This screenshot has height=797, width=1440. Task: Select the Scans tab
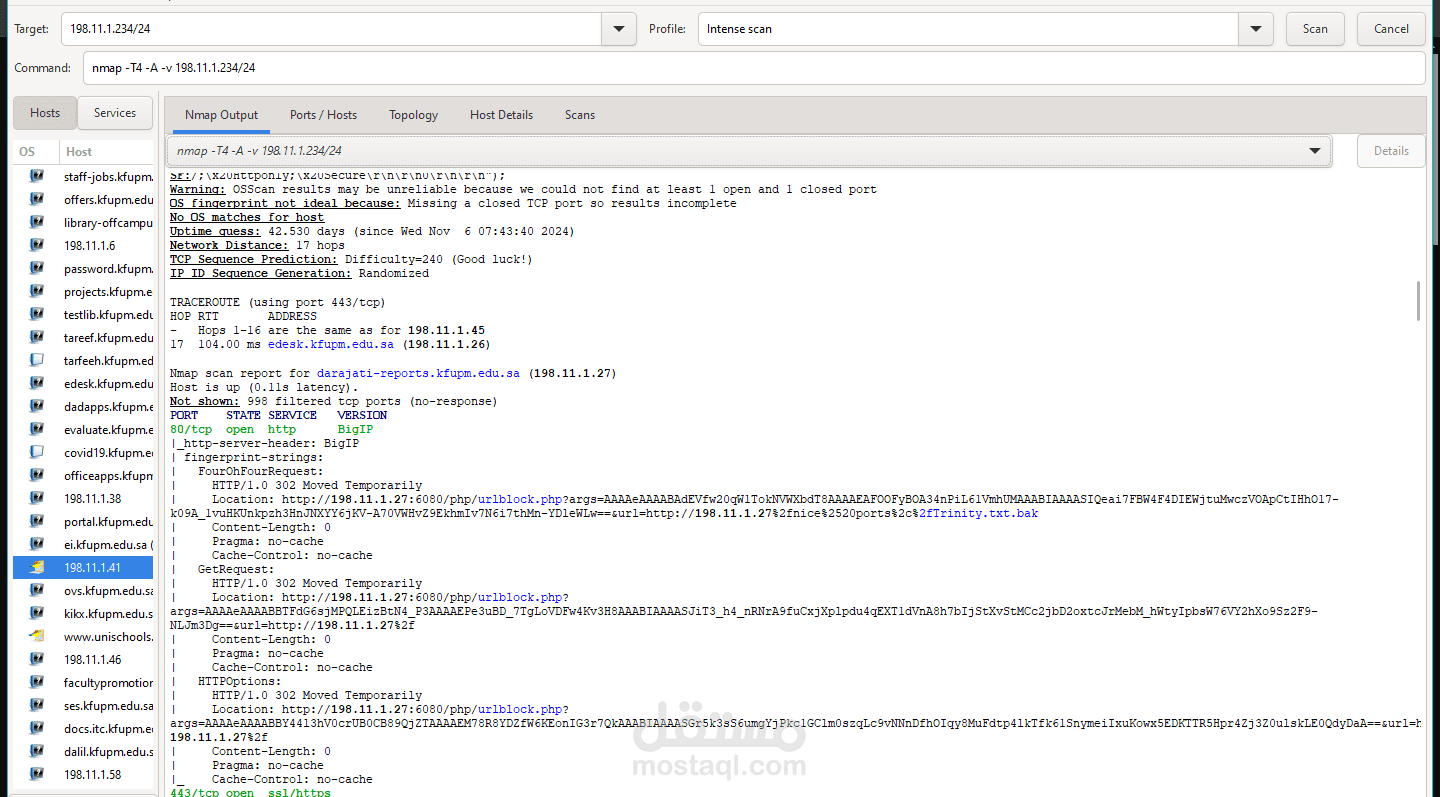tap(580, 115)
